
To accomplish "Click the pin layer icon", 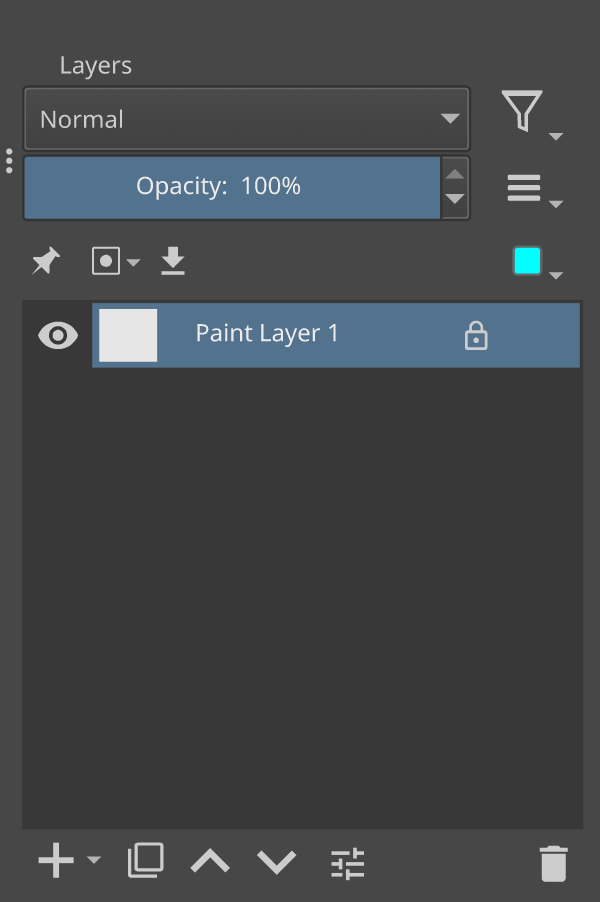I will click(x=45, y=262).
